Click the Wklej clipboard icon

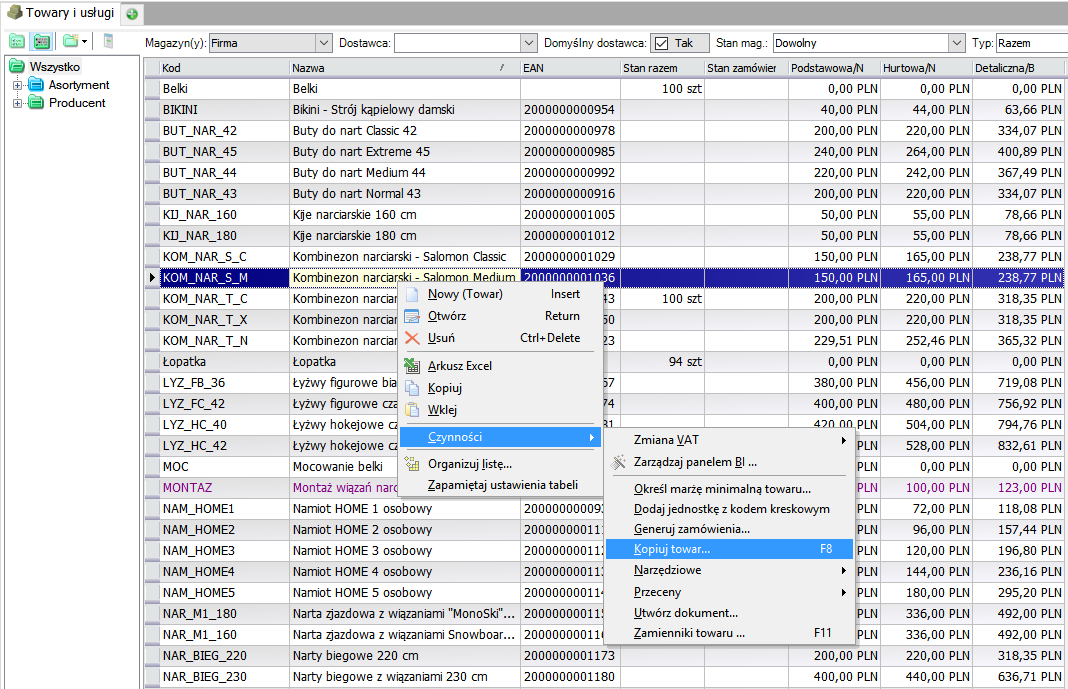tap(412, 410)
